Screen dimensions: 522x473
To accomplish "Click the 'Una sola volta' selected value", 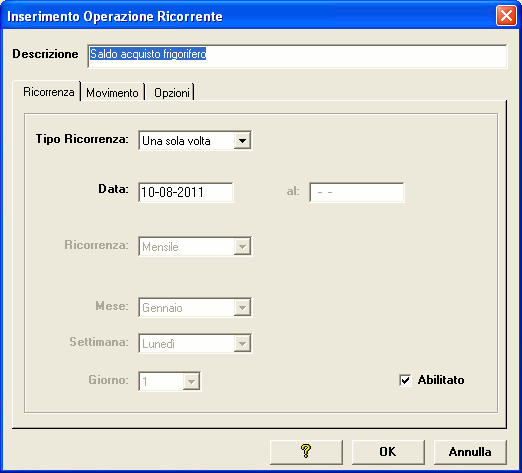I will tap(176, 141).
